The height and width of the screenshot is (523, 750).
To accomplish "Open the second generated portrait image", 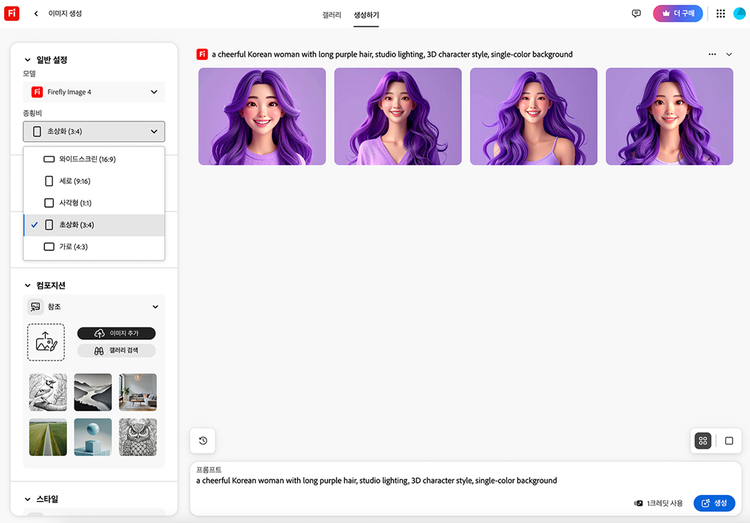I will point(398,116).
